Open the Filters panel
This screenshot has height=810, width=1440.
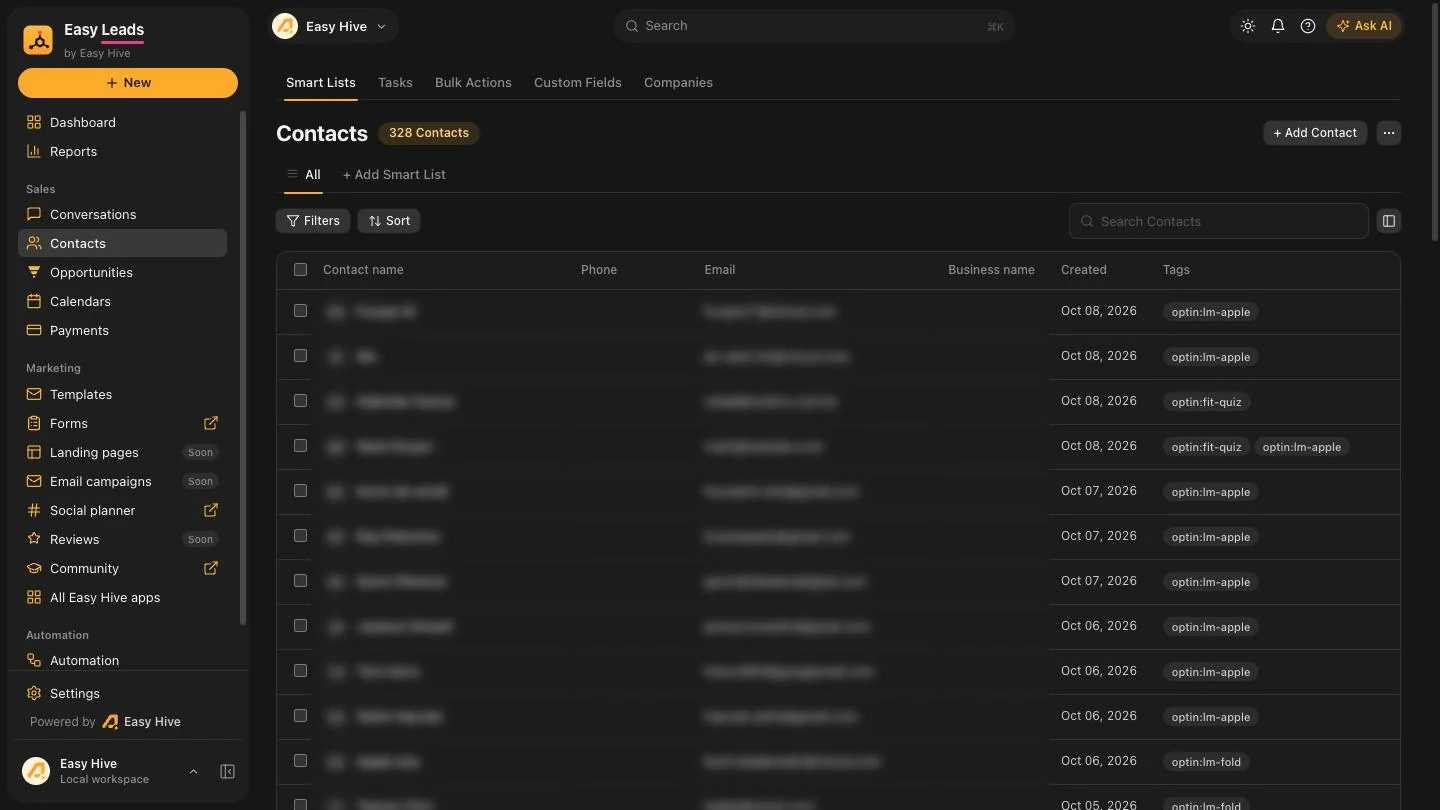click(313, 221)
